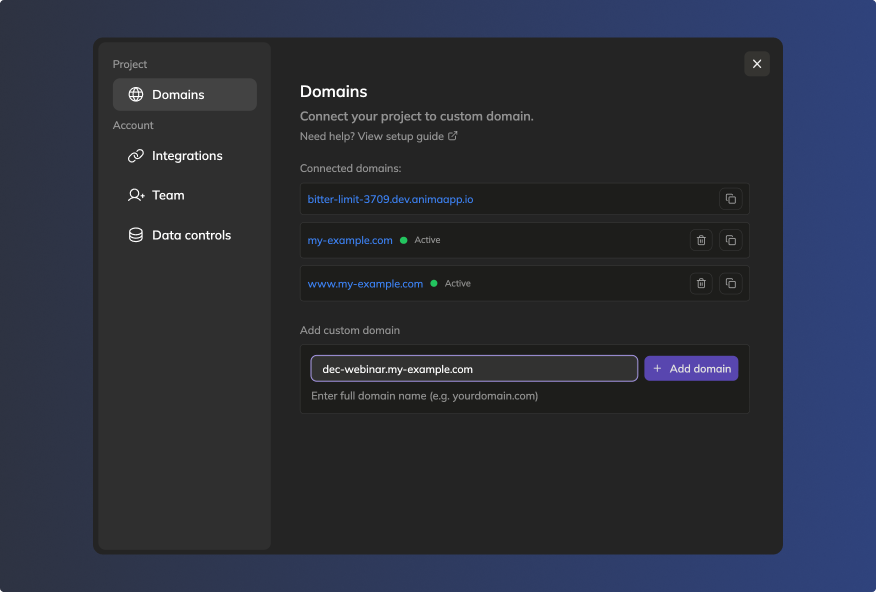Close the settings dialog

756,64
